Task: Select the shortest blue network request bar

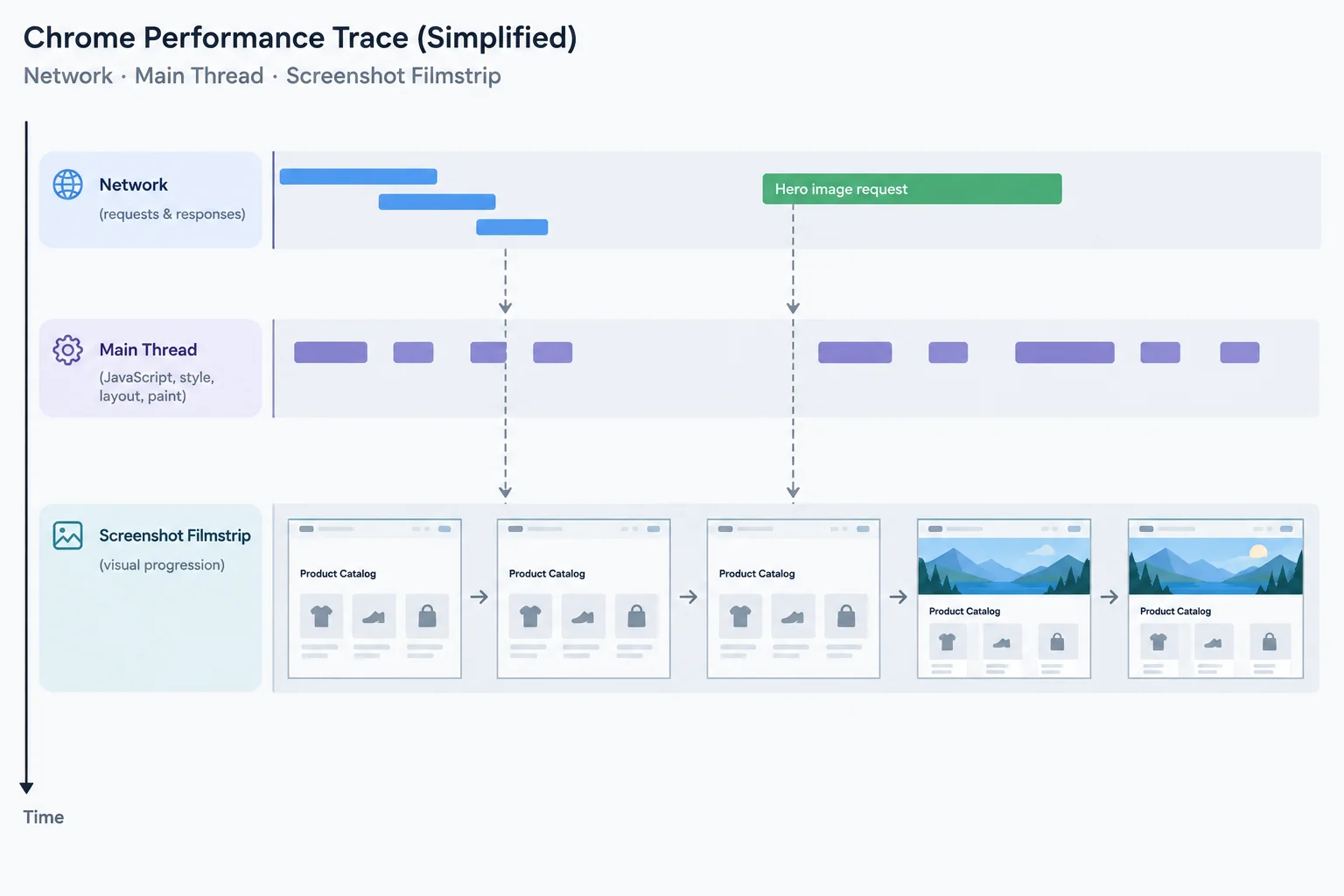Action: 512,227
